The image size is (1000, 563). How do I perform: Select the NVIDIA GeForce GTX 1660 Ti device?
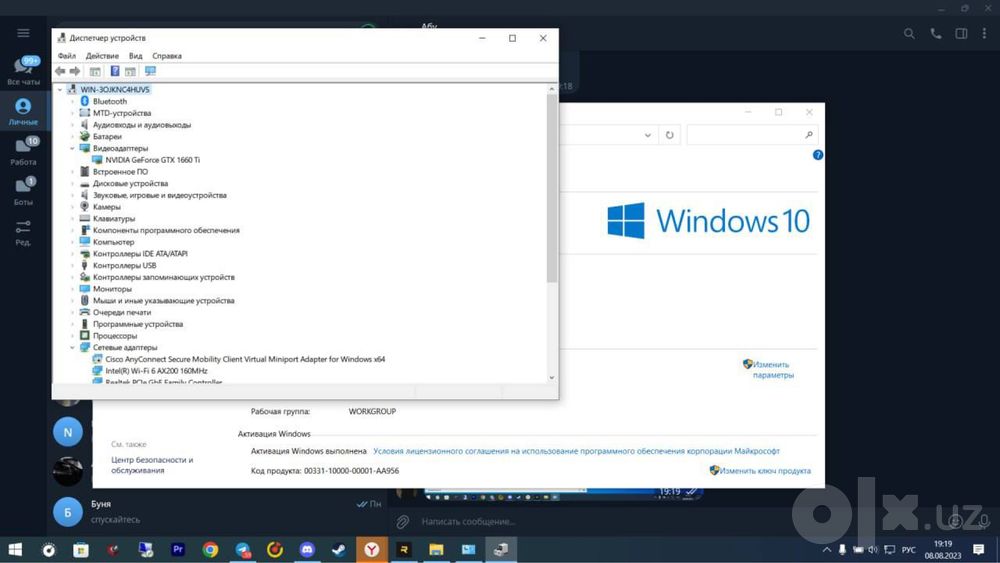(x=152, y=160)
